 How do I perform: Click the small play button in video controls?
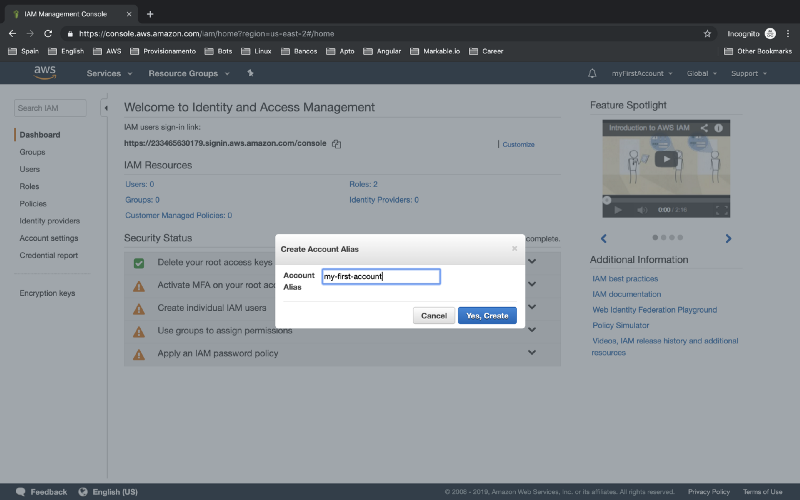[618, 210]
